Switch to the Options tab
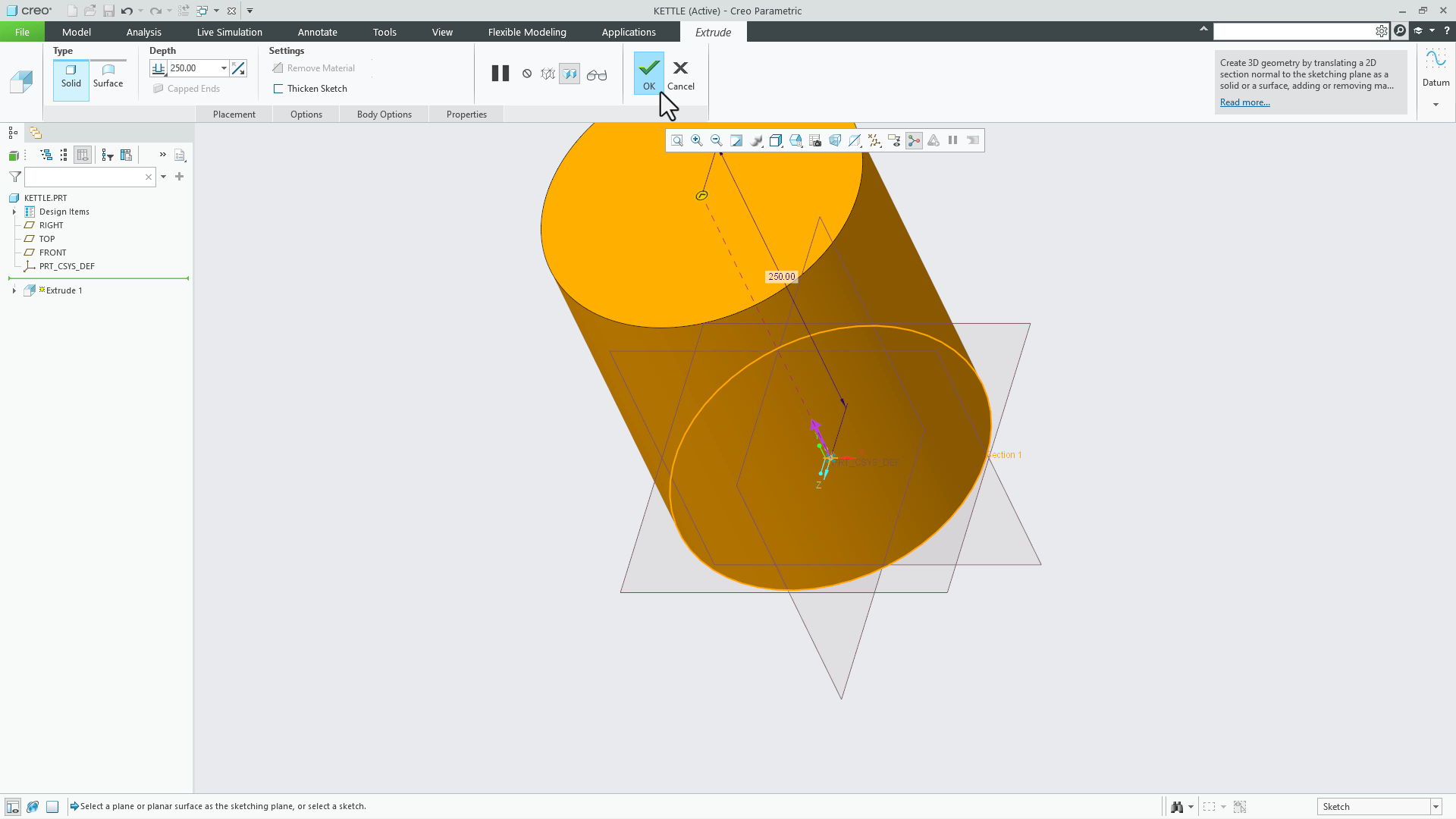 pos(306,114)
